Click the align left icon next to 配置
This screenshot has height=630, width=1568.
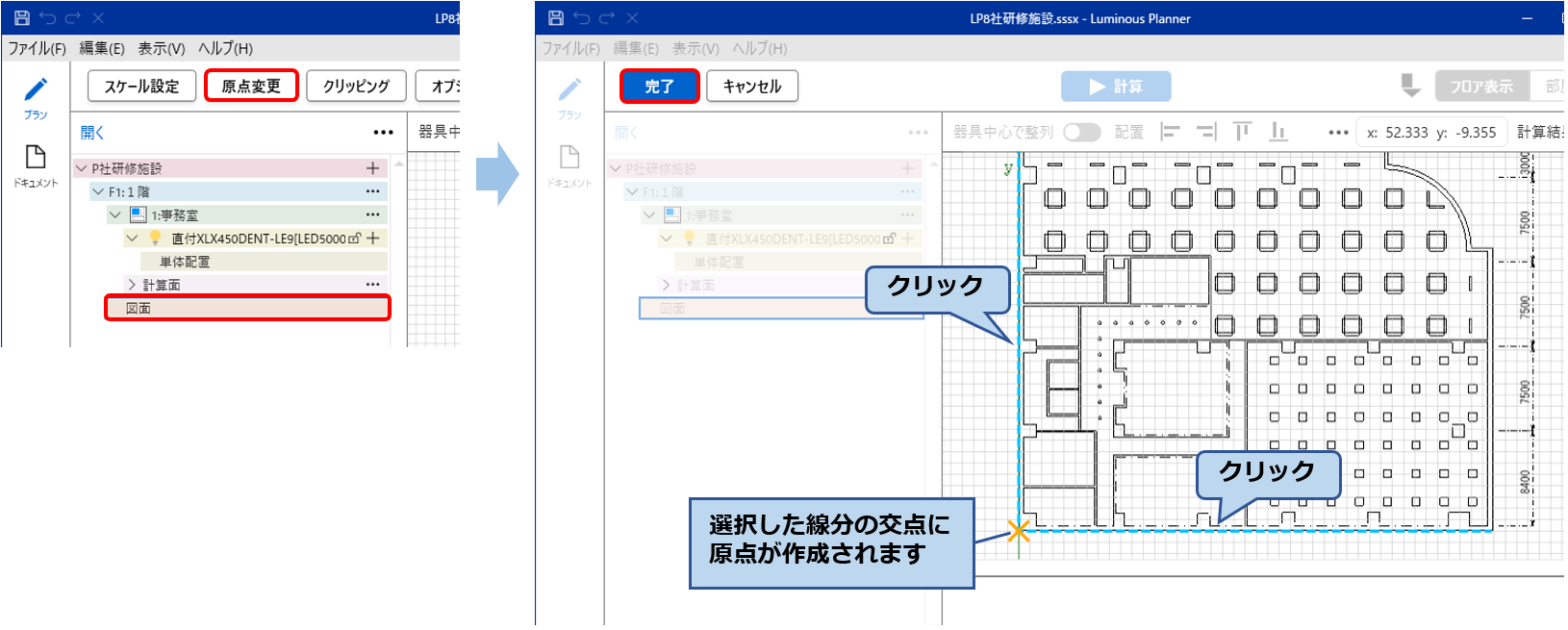(1170, 132)
